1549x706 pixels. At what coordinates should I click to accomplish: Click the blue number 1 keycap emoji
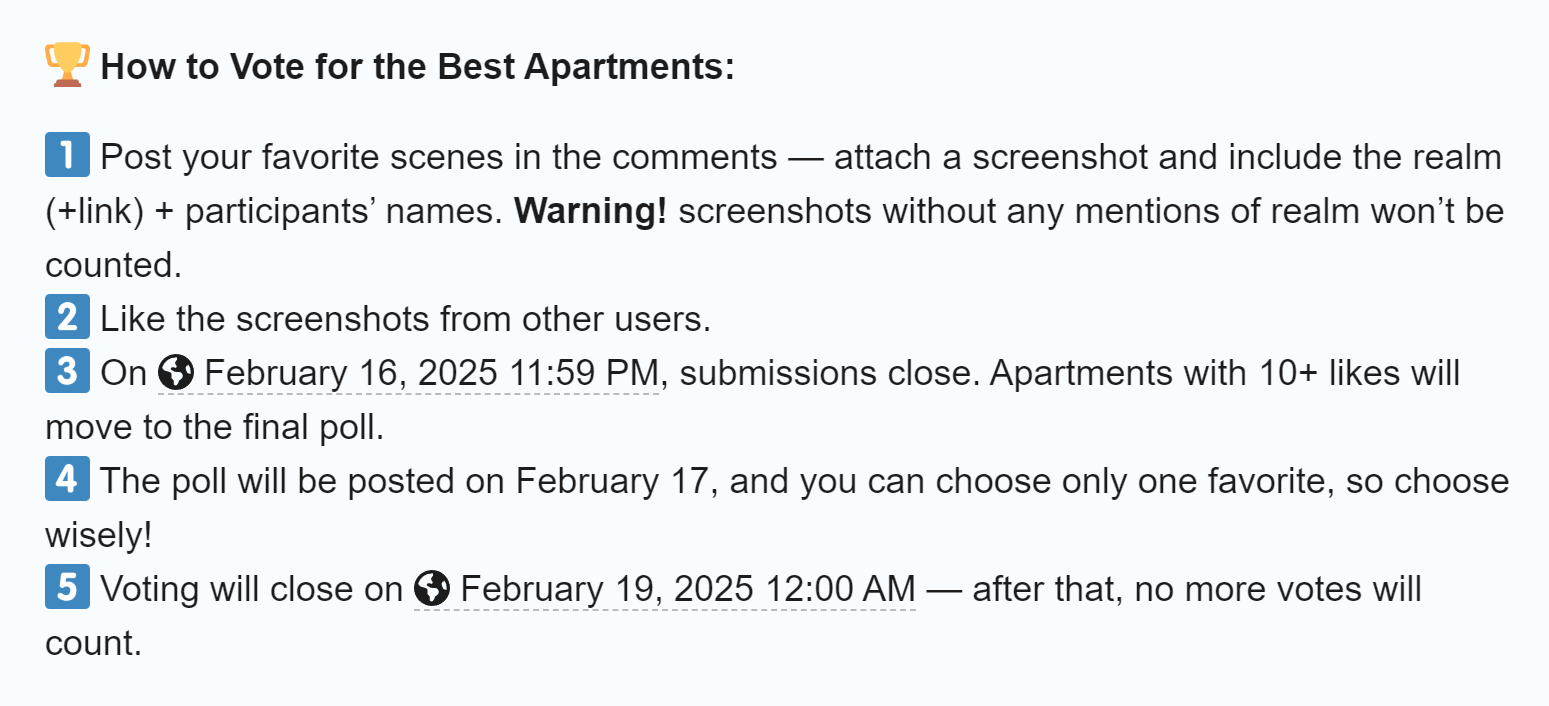(x=68, y=156)
